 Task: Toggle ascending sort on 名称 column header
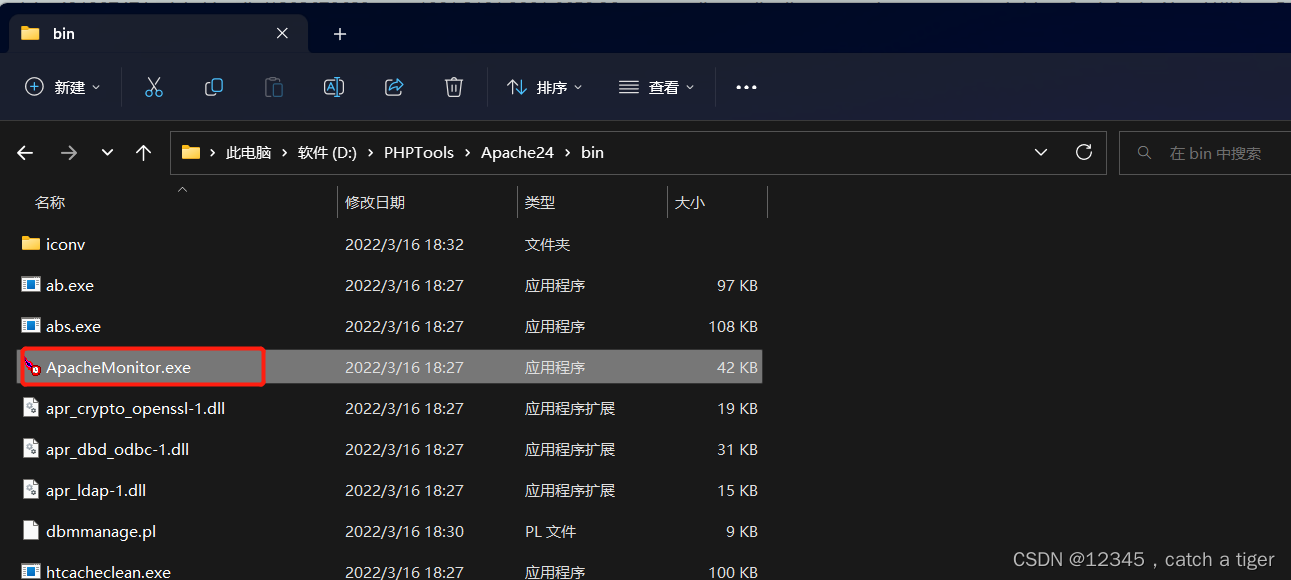(x=50, y=201)
